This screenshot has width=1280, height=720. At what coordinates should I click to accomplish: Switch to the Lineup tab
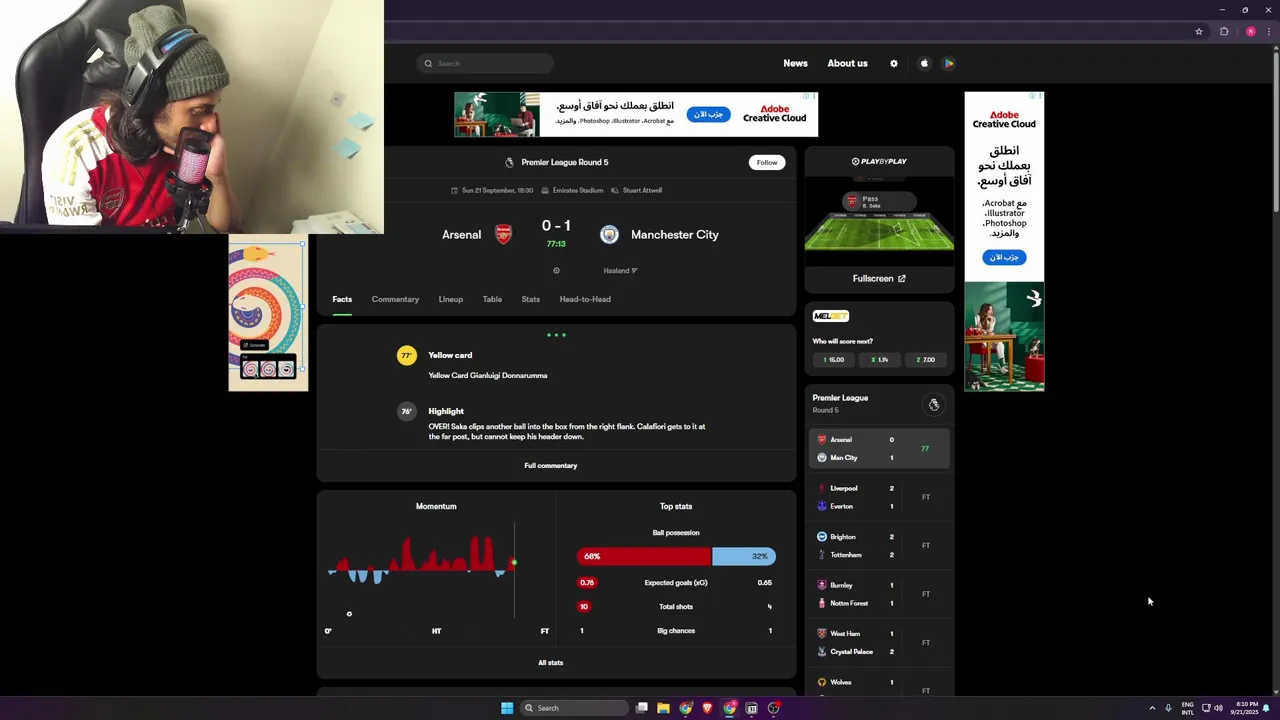click(x=450, y=299)
